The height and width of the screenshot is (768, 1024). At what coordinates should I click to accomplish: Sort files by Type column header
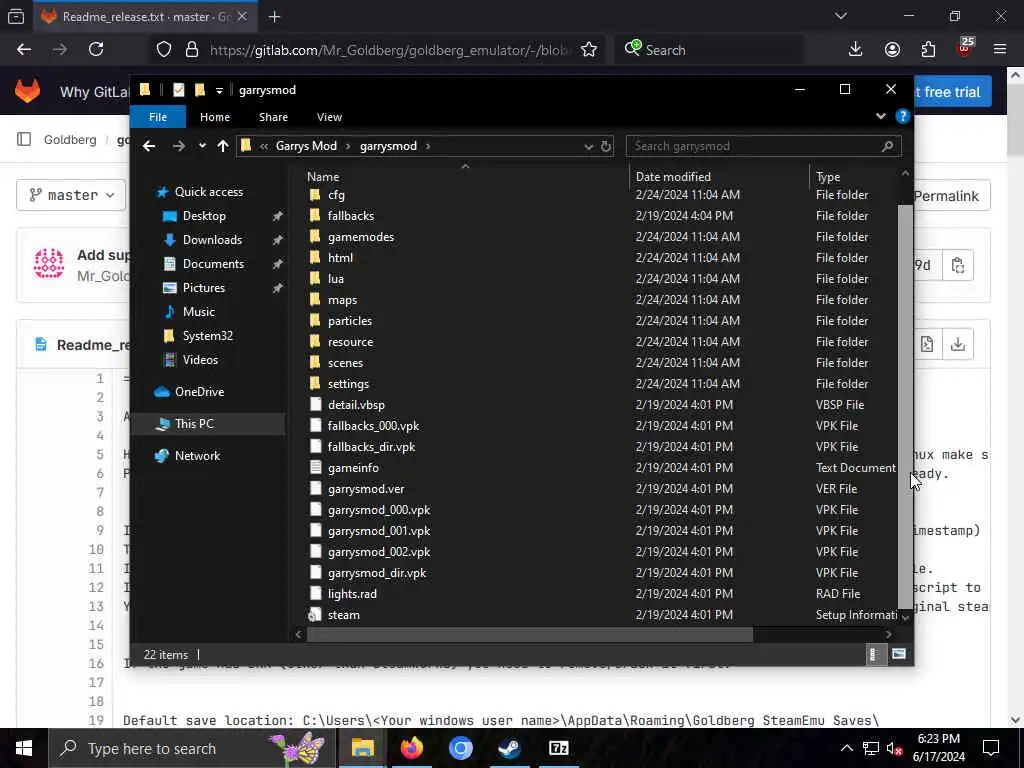coord(828,176)
